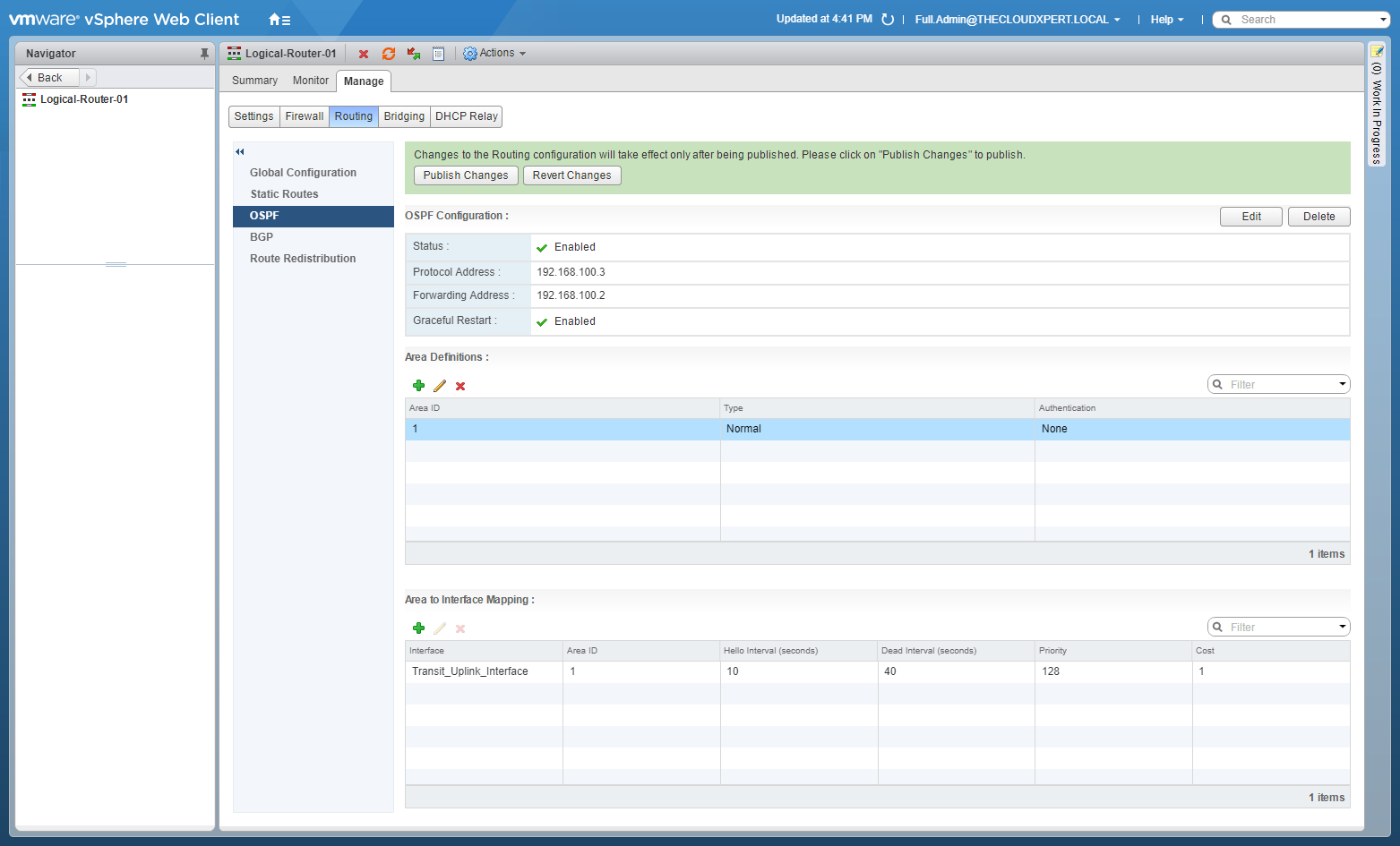
Task: Collapse the routing category sidebar
Action: click(x=240, y=151)
